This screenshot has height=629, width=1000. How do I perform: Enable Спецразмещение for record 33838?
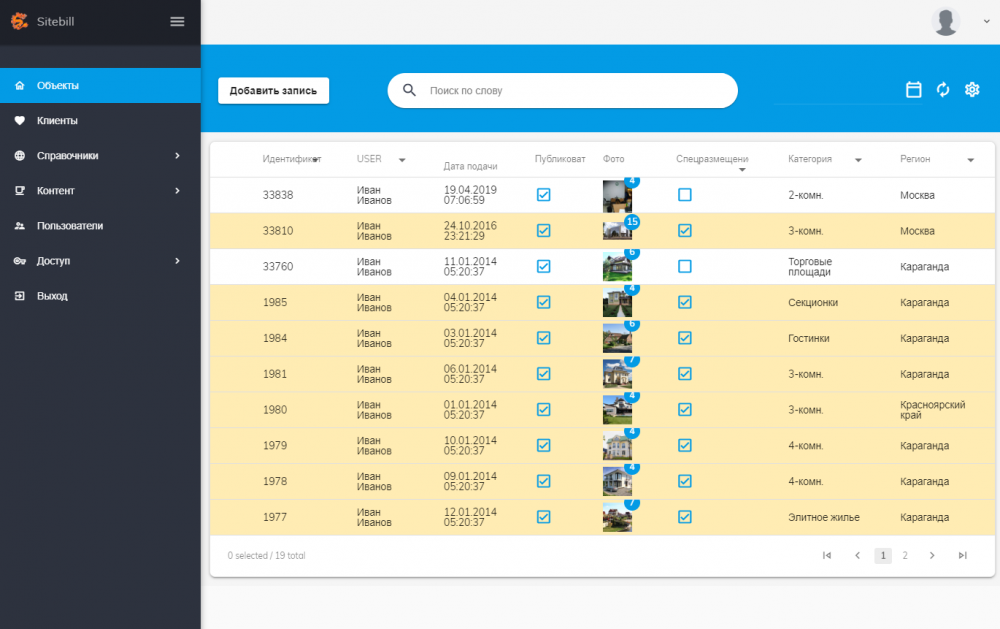pos(685,195)
